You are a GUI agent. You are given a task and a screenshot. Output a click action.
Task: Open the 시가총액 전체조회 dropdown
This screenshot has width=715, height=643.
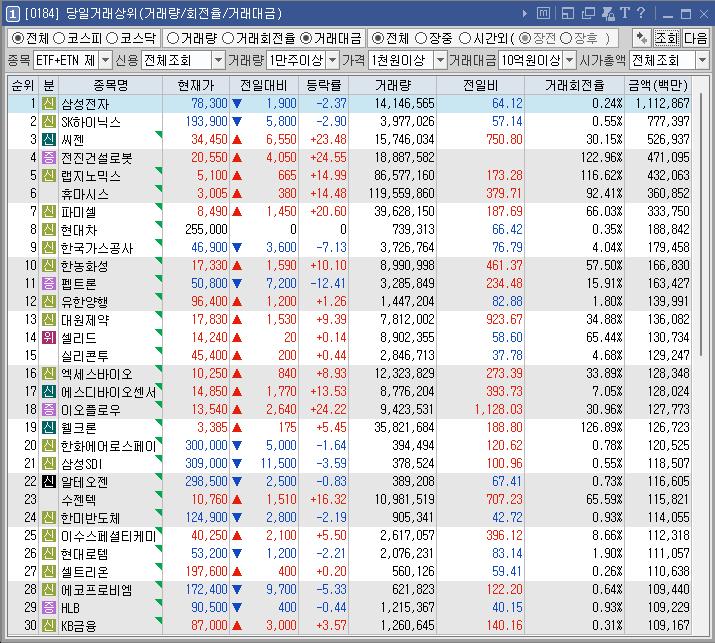(x=702, y=60)
